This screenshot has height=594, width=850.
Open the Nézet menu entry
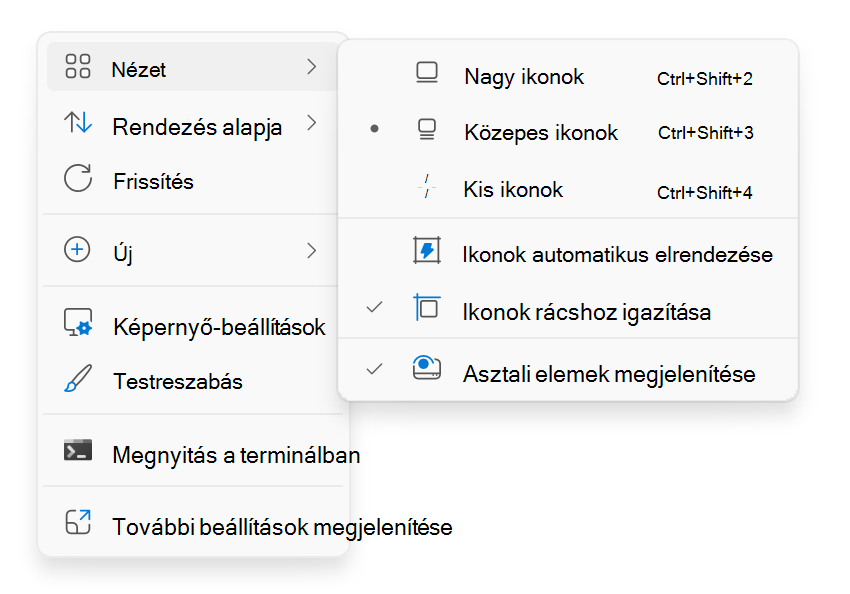tap(192, 67)
